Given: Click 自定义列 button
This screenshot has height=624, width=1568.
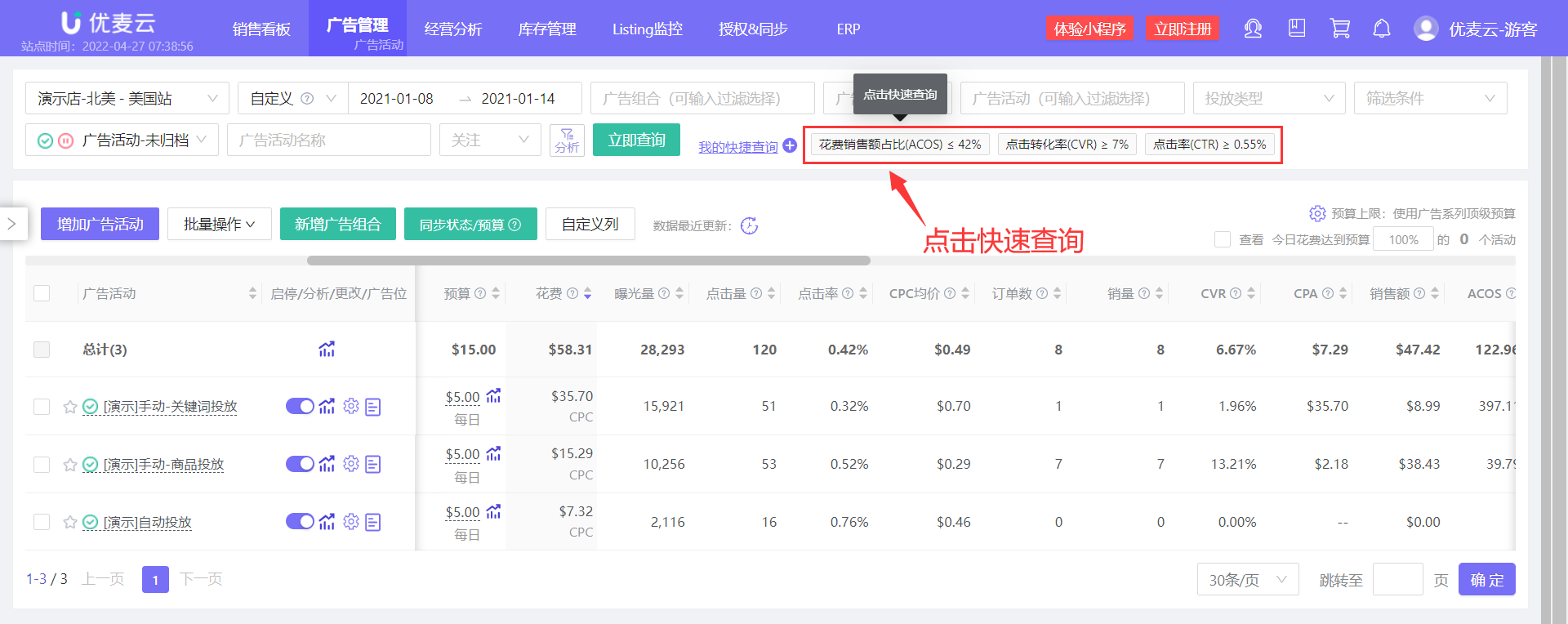Looking at the screenshot, I should tap(590, 224).
